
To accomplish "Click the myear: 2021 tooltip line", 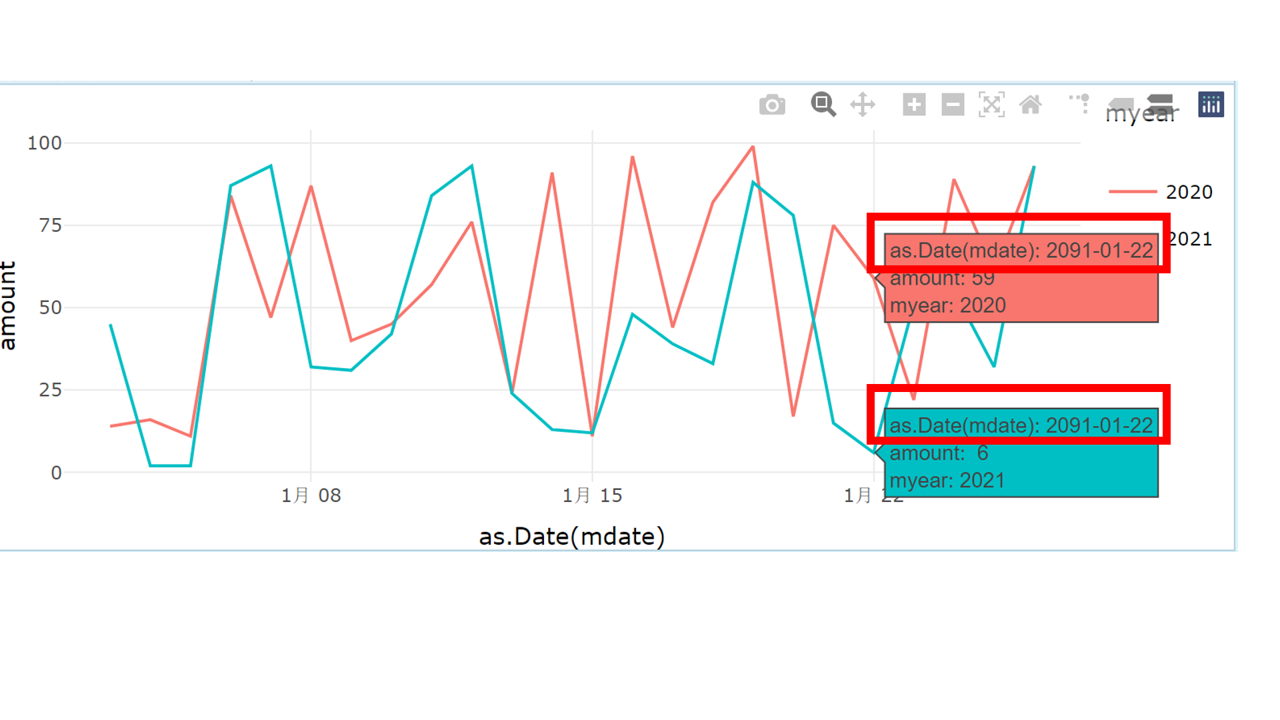I will coord(948,481).
